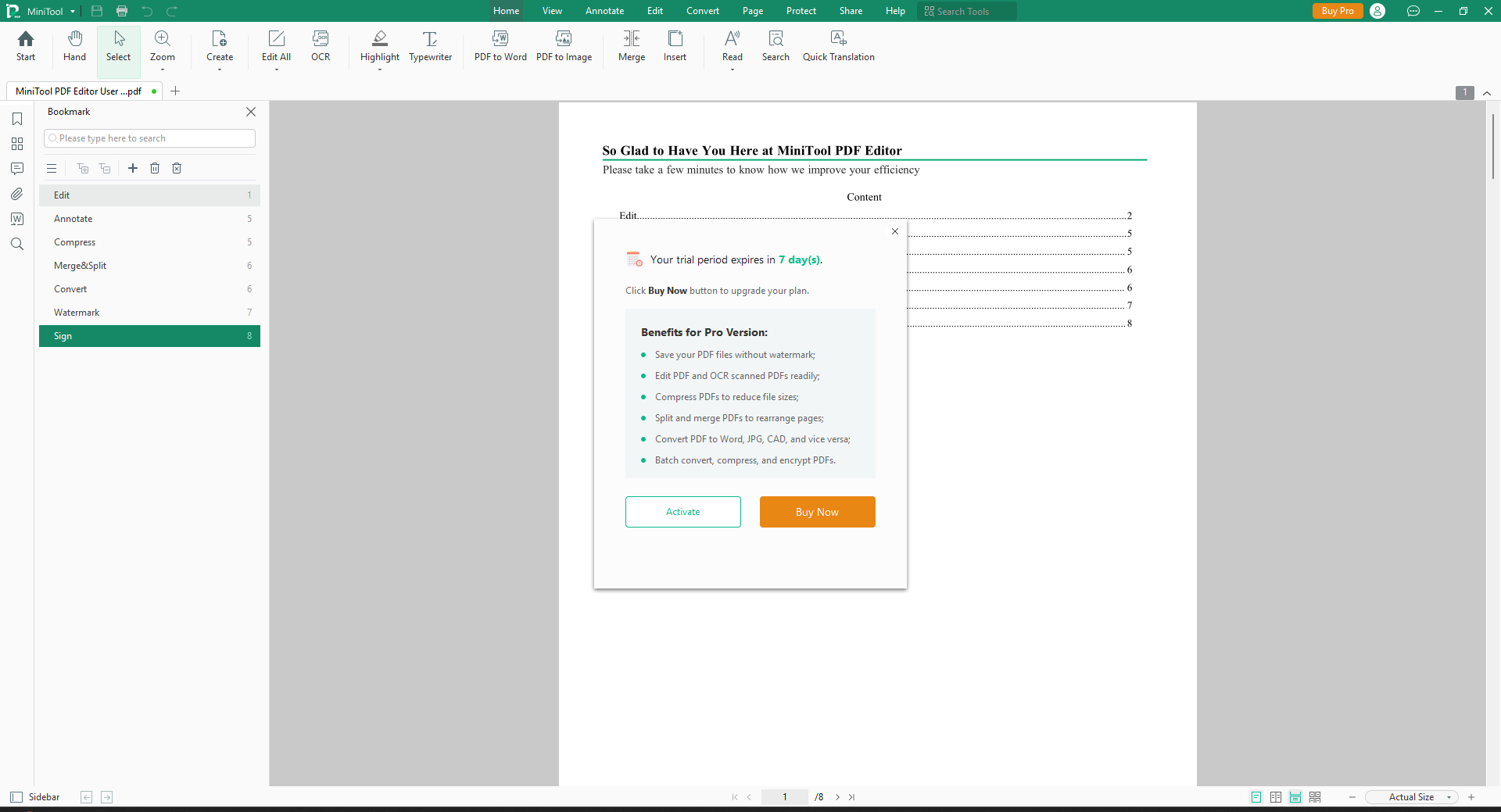Open the page thumbnails panel icon
The width and height of the screenshot is (1501, 812).
tap(17, 144)
